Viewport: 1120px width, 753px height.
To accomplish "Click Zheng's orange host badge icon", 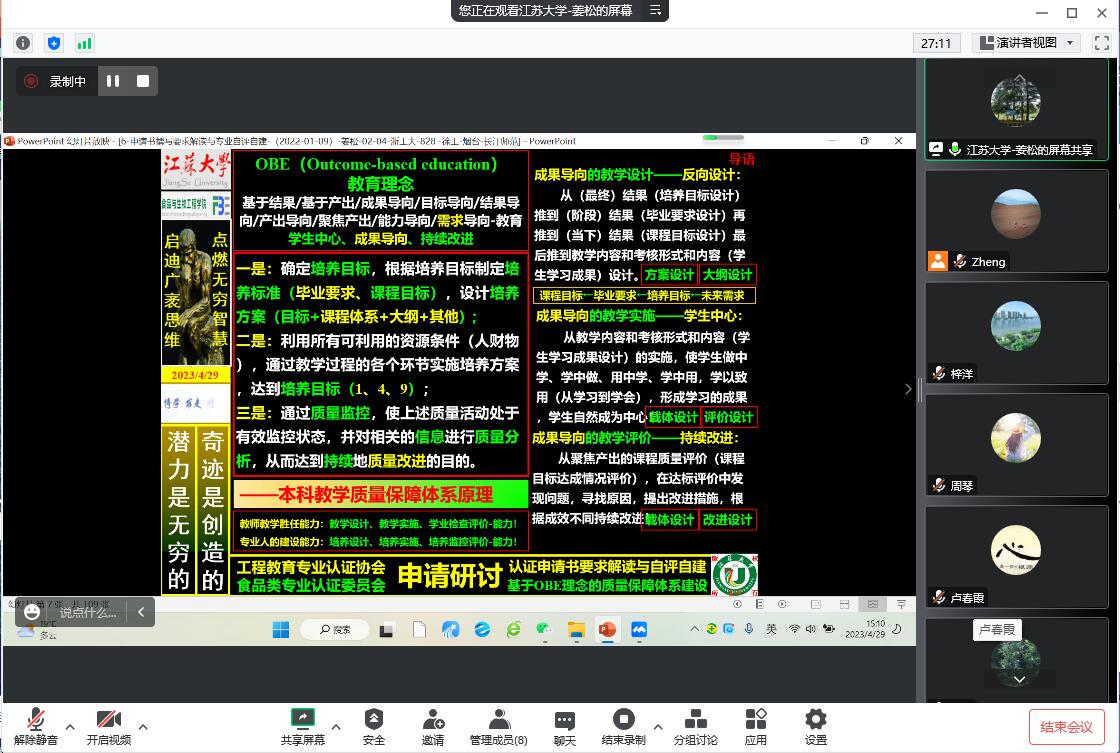I will click(938, 261).
